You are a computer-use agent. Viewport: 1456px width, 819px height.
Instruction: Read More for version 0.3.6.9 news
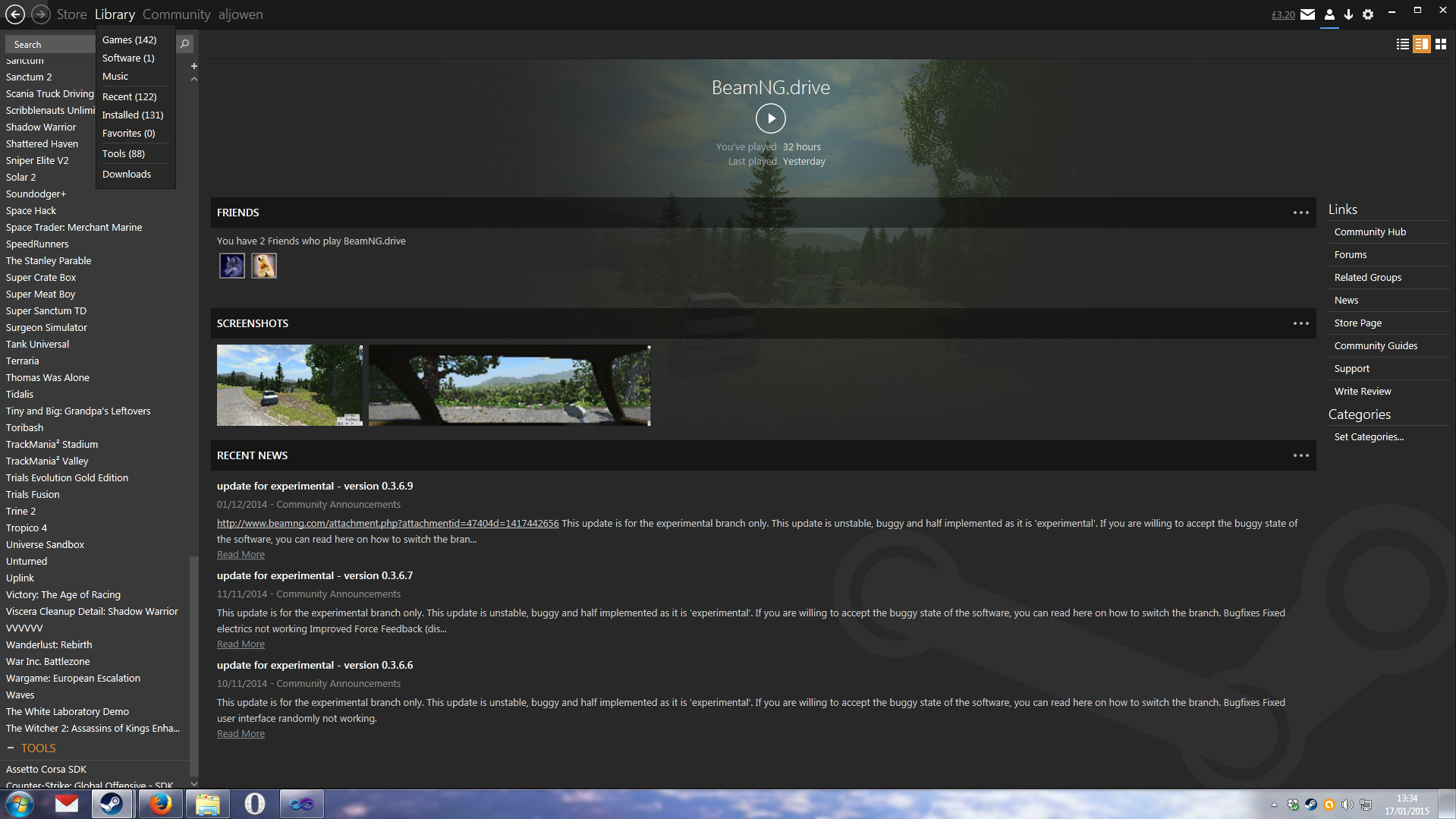point(241,554)
